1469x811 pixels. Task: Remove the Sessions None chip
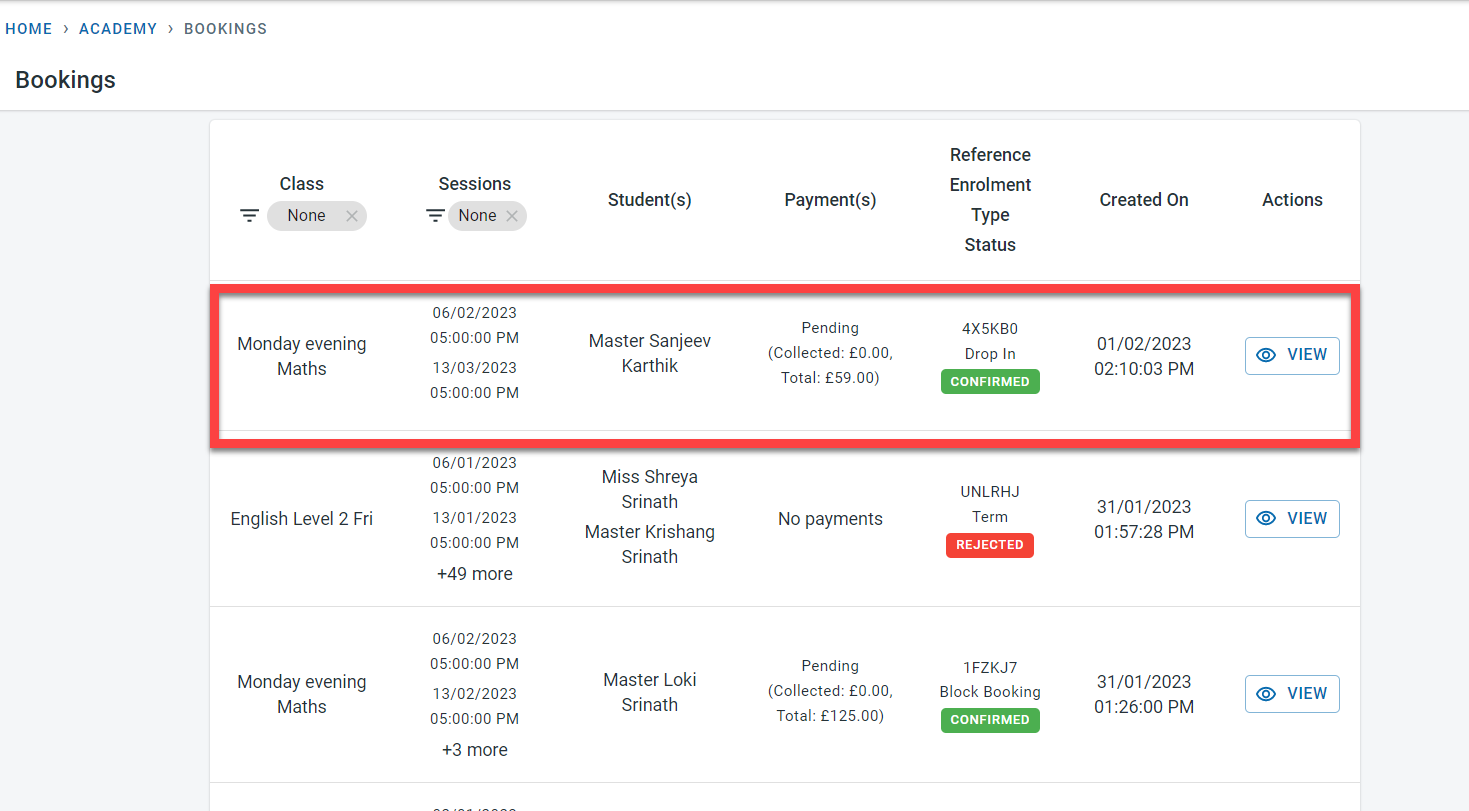tap(512, 216)
